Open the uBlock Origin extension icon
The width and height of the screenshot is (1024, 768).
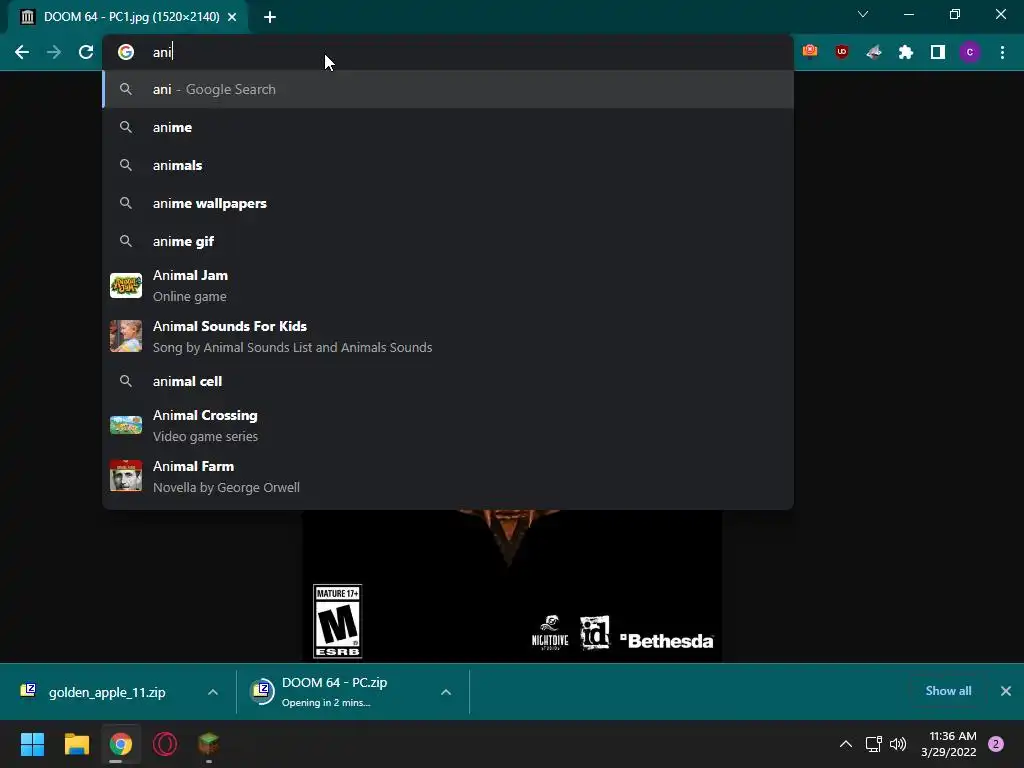(842, 52)
